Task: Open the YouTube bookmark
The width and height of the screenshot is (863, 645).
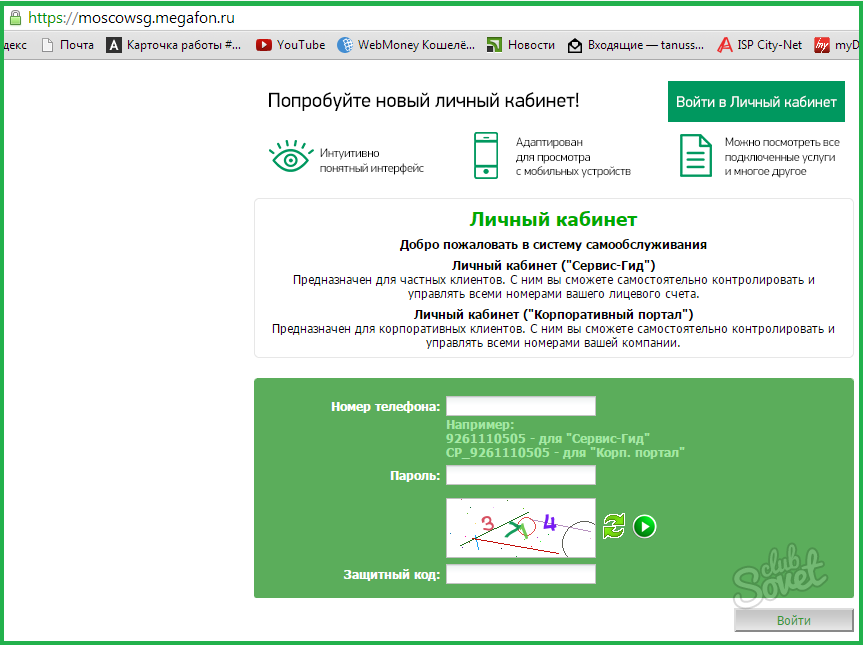Action: click(291, 45)
